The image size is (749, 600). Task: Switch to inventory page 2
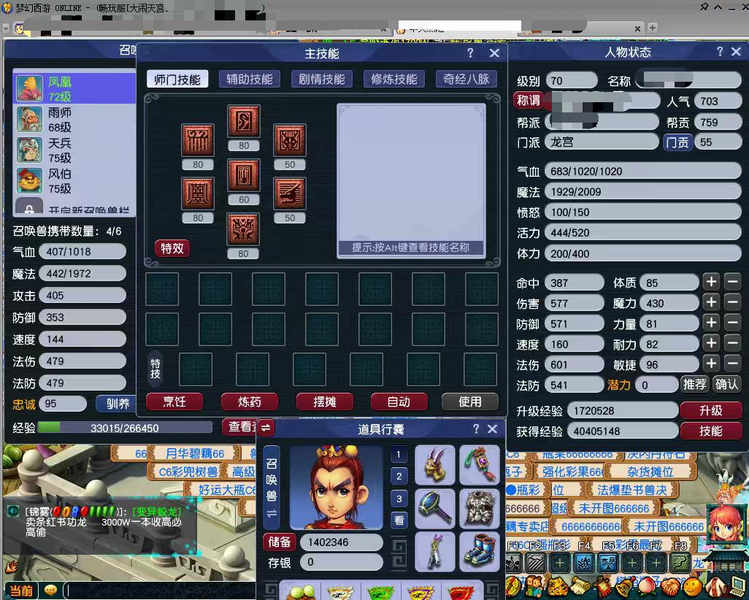click(398, 476)
